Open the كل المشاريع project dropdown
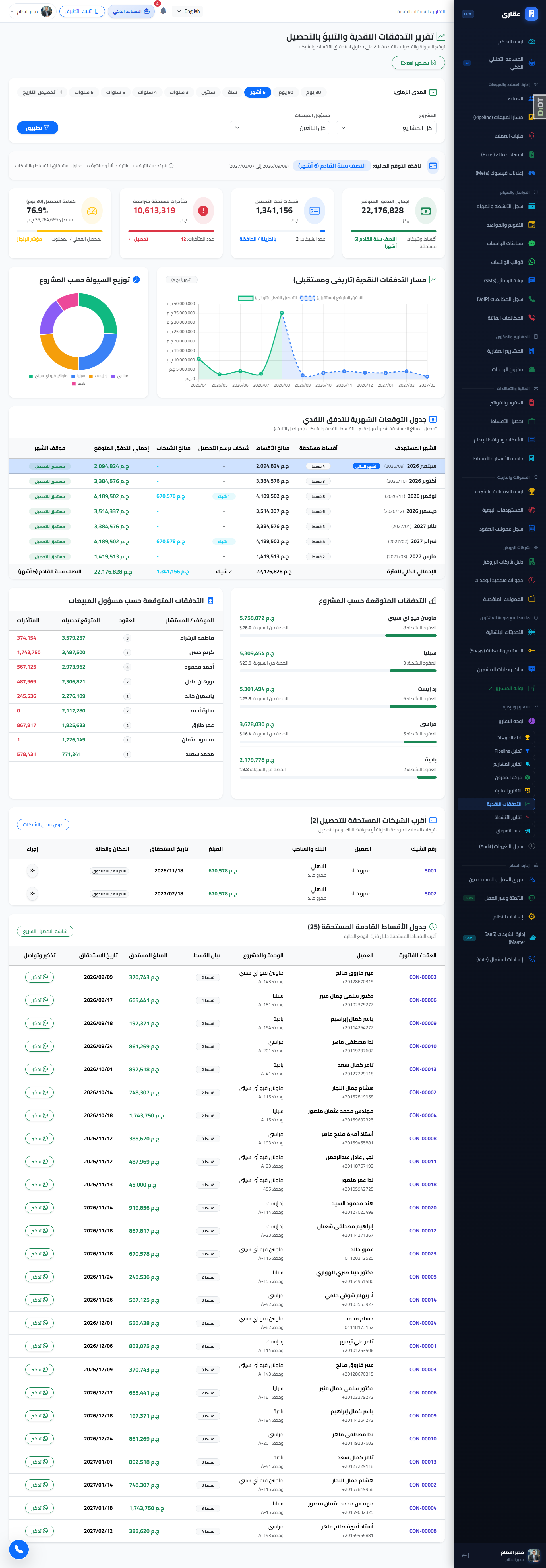This screenshot has height=1568, width=546. point(386,128)
